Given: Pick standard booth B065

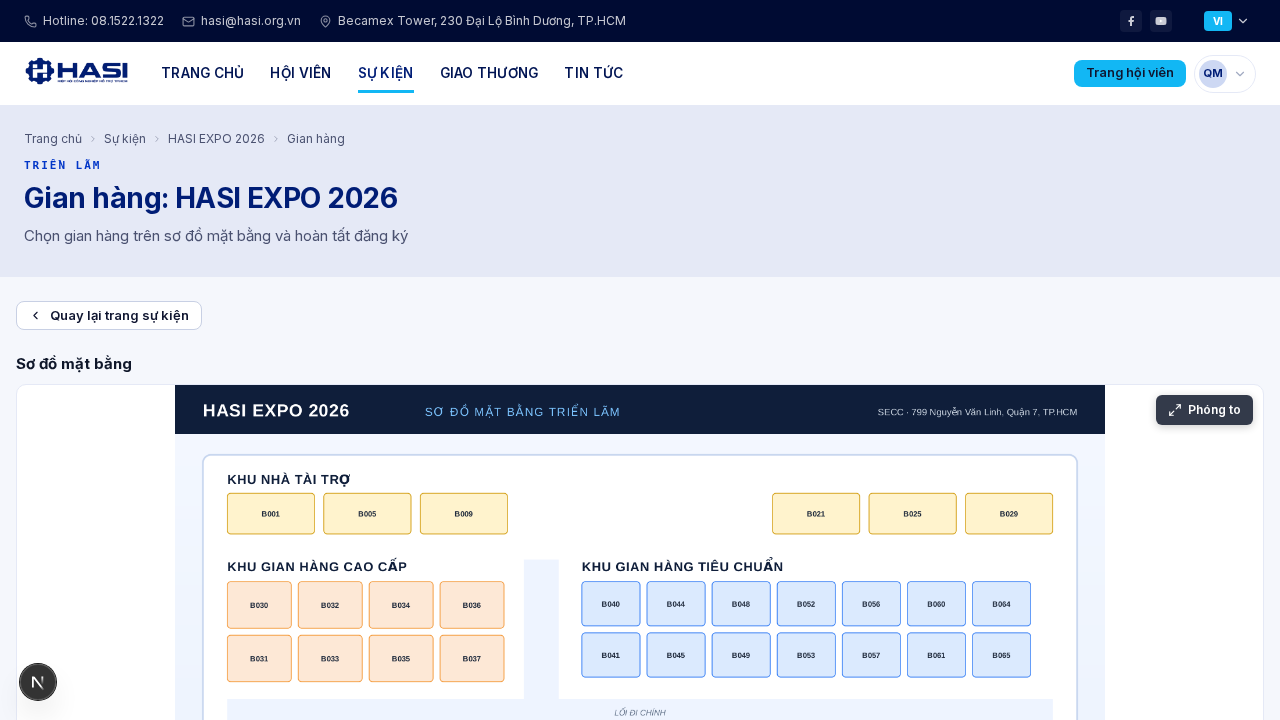Looking at the screenshot, I should [x=1001, y=655].
